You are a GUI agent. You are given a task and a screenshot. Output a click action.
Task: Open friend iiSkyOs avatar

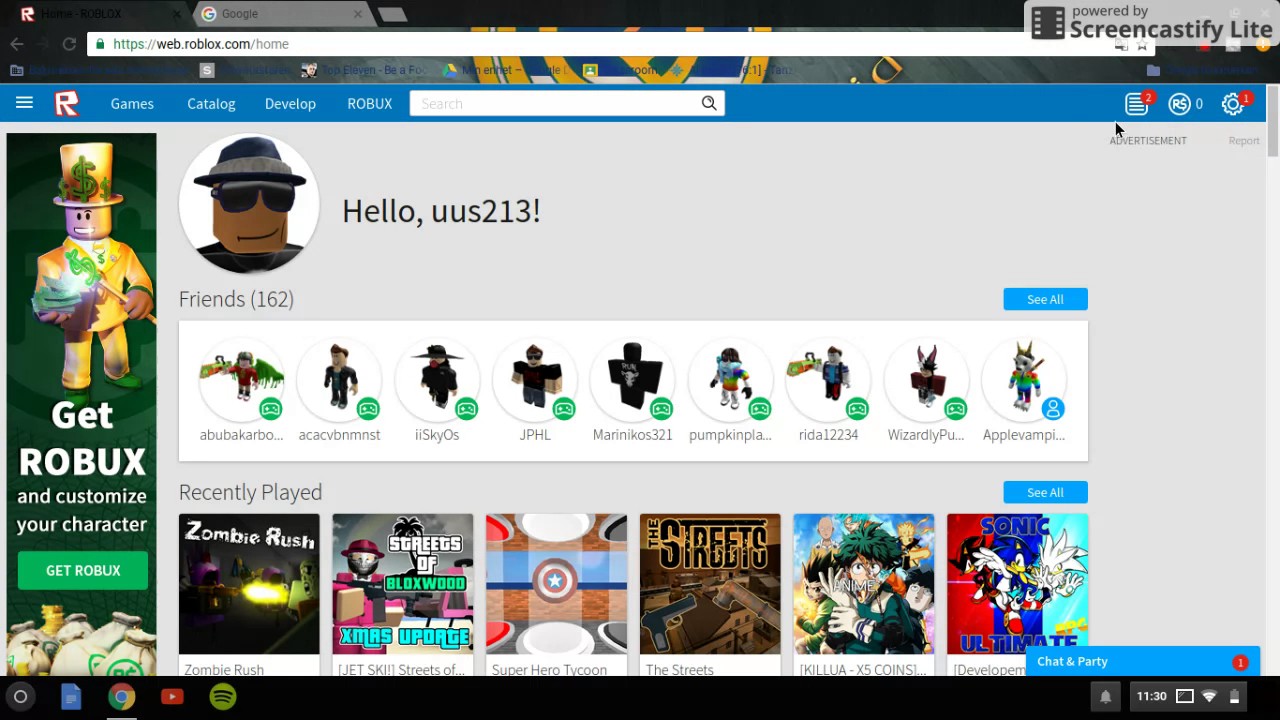(437, 380)
